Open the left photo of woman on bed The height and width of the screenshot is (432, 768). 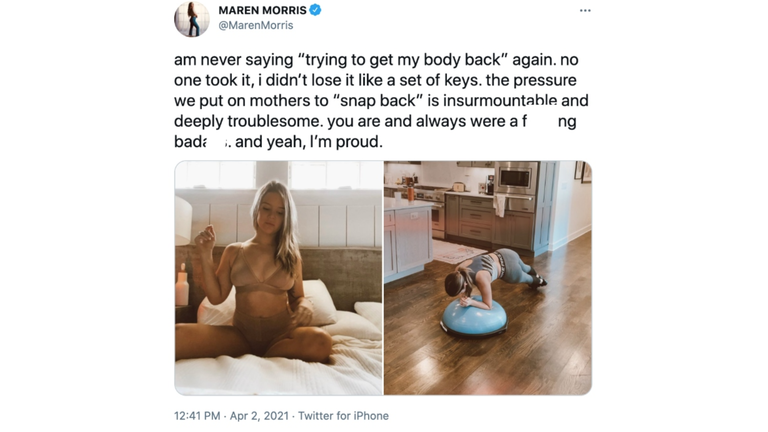(278, 278)
